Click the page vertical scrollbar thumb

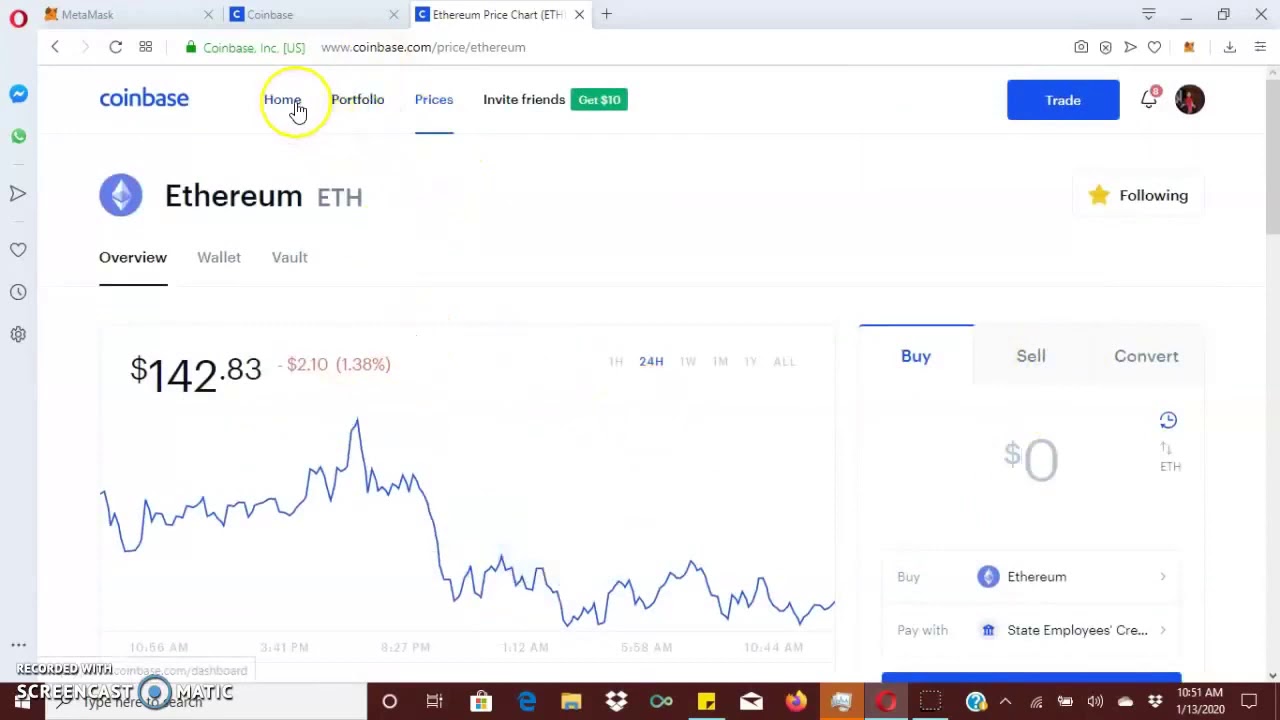[1272, 155]
